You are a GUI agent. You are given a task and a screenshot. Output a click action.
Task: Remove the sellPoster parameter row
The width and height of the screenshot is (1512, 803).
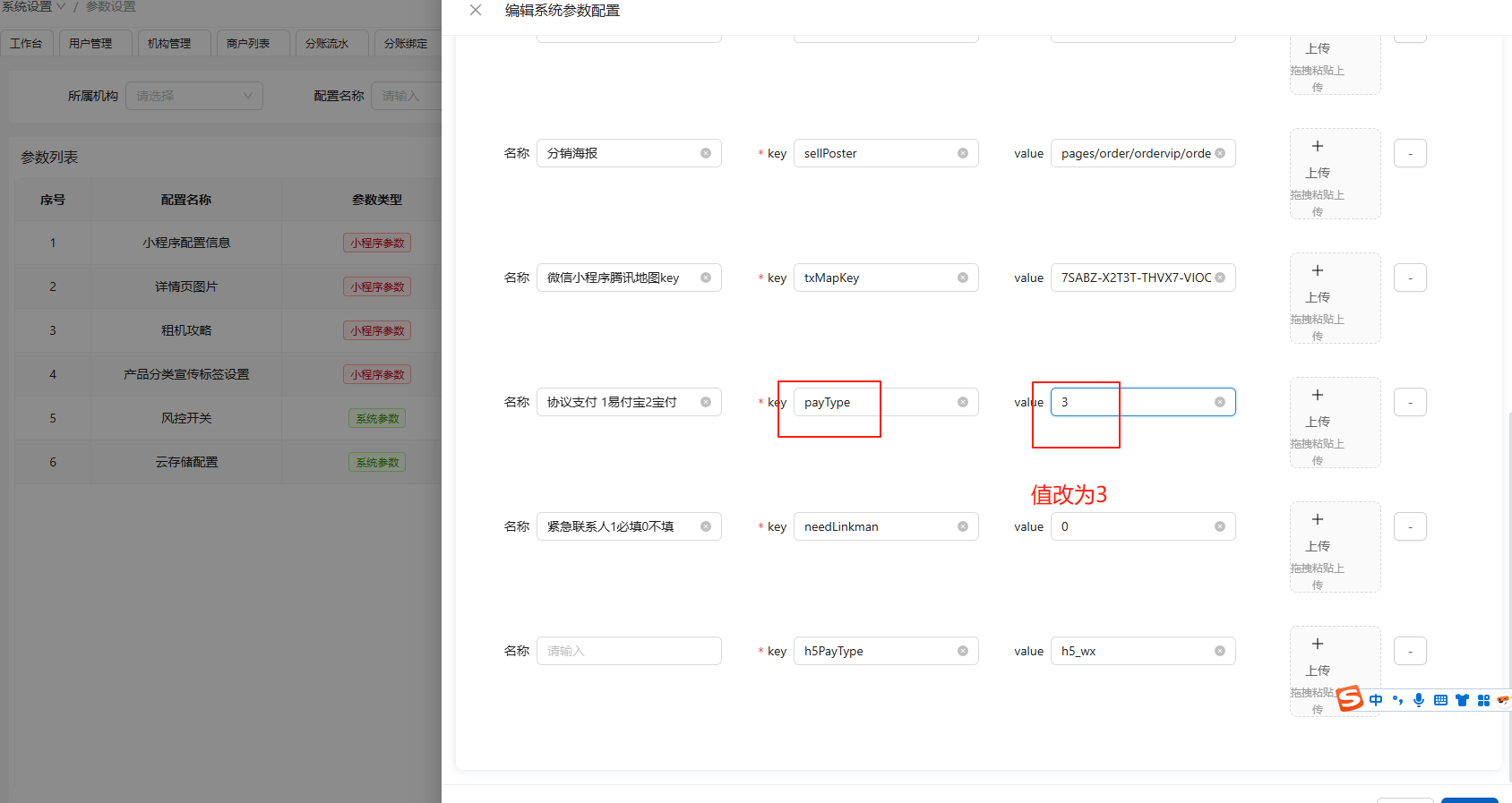coord(1410,153)
